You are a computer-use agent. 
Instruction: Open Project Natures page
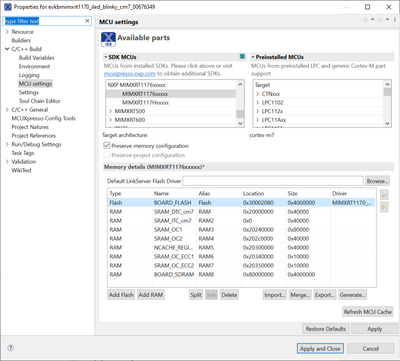(x=30, y=127)
